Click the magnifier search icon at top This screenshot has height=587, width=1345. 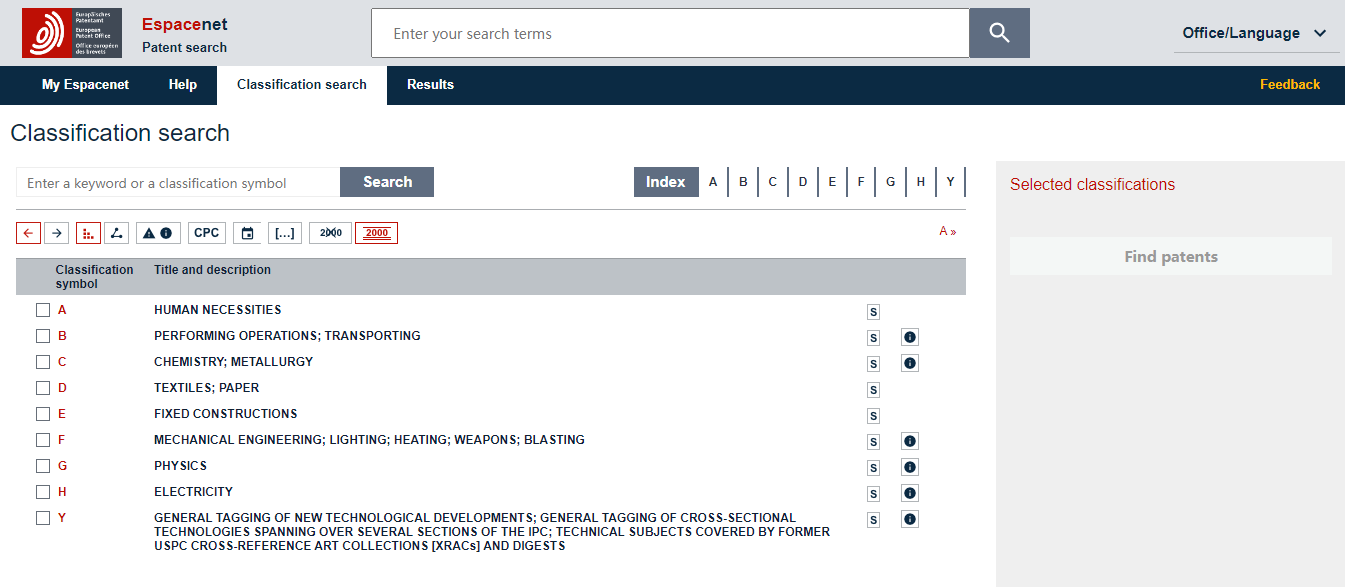[999, 33]
